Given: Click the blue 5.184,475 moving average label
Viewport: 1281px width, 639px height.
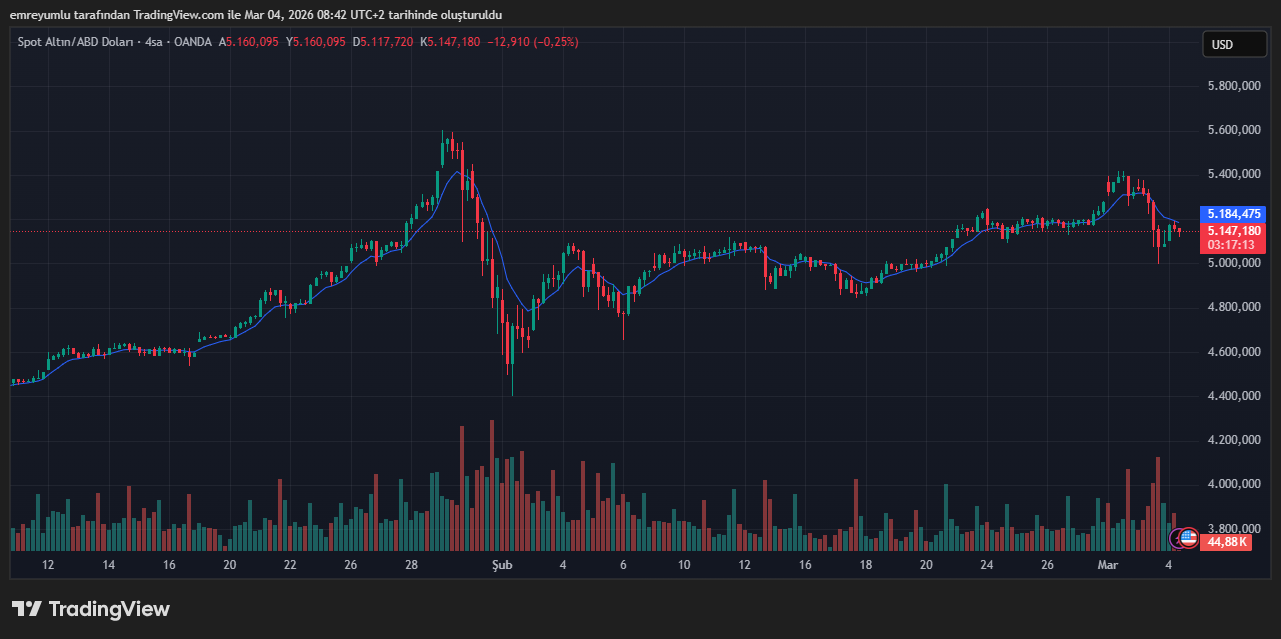Looking at the screenshot, I should click(1235, 214).
